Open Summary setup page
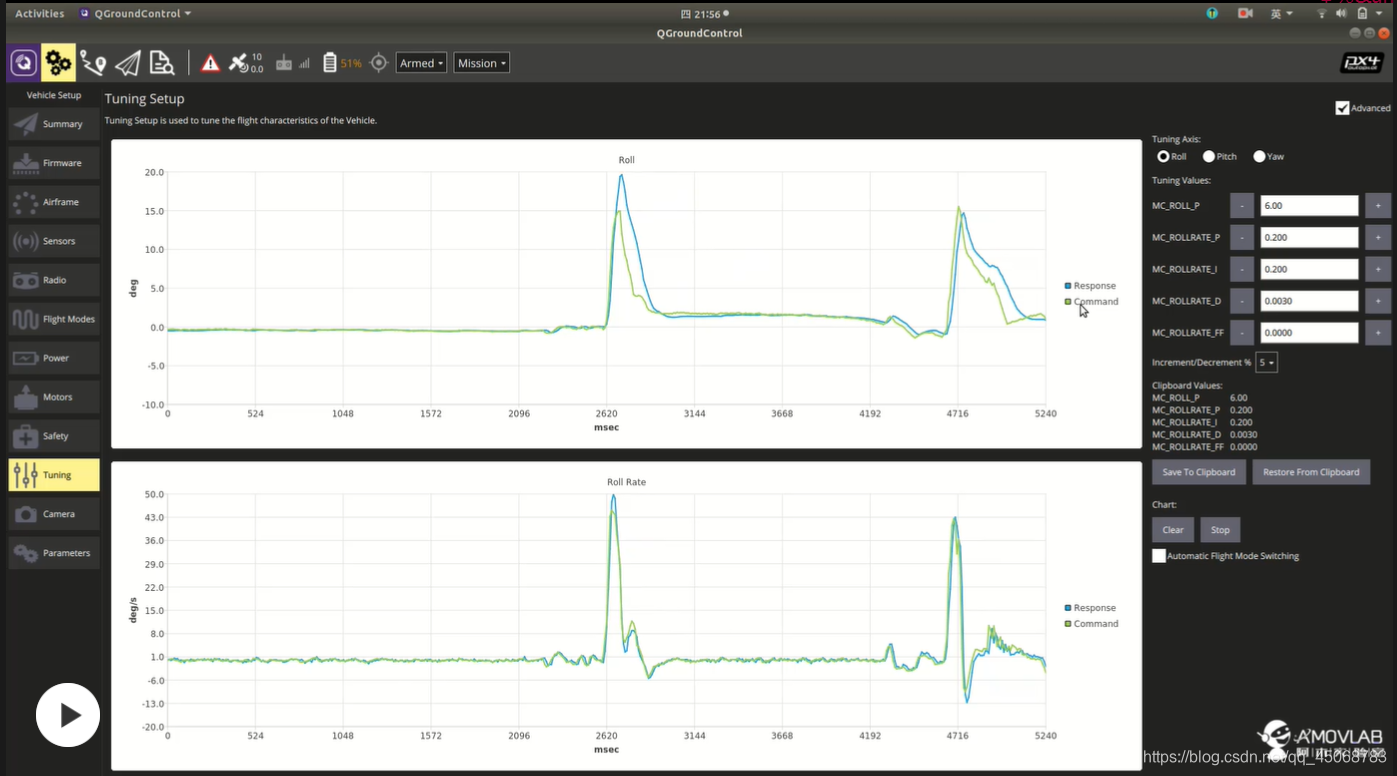 tap(54, 124)
